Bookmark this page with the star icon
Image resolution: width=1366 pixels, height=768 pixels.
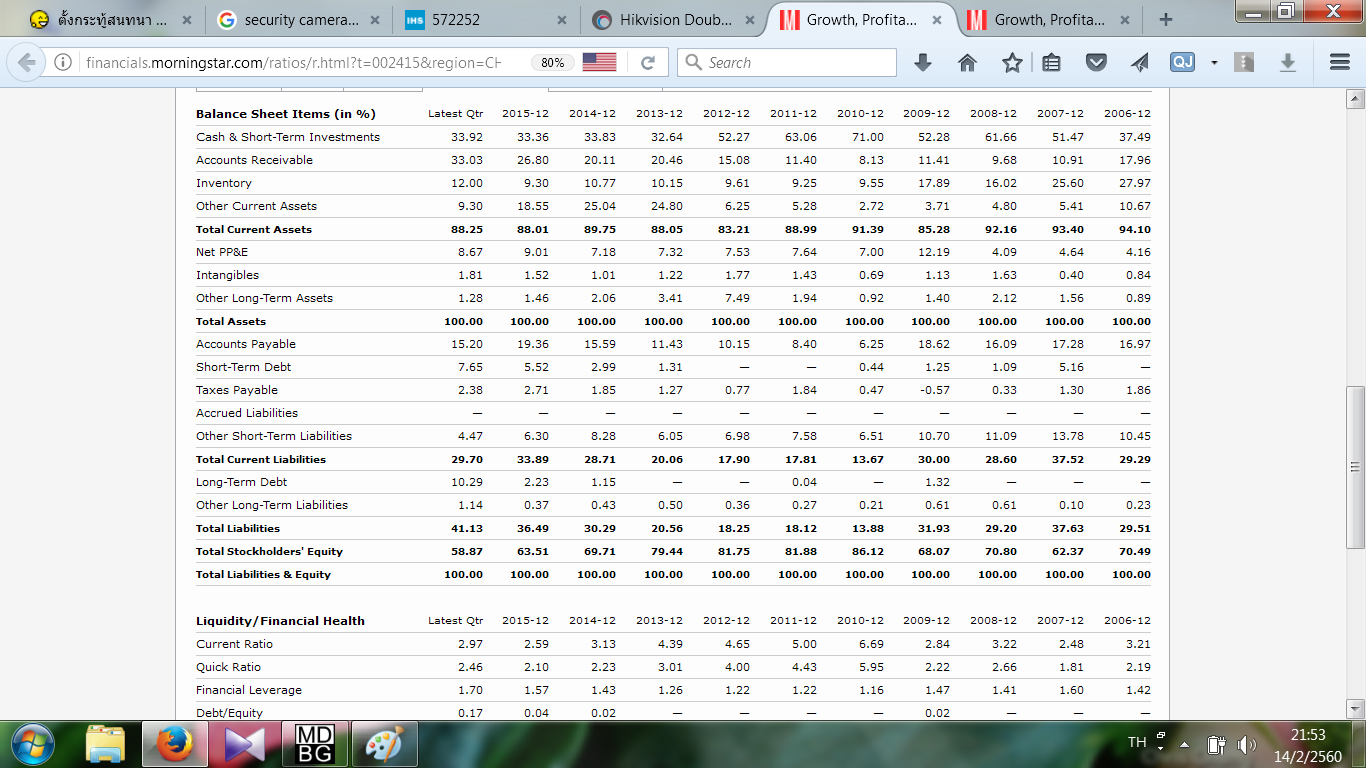pyautogui.click(x=1012, y=63)
